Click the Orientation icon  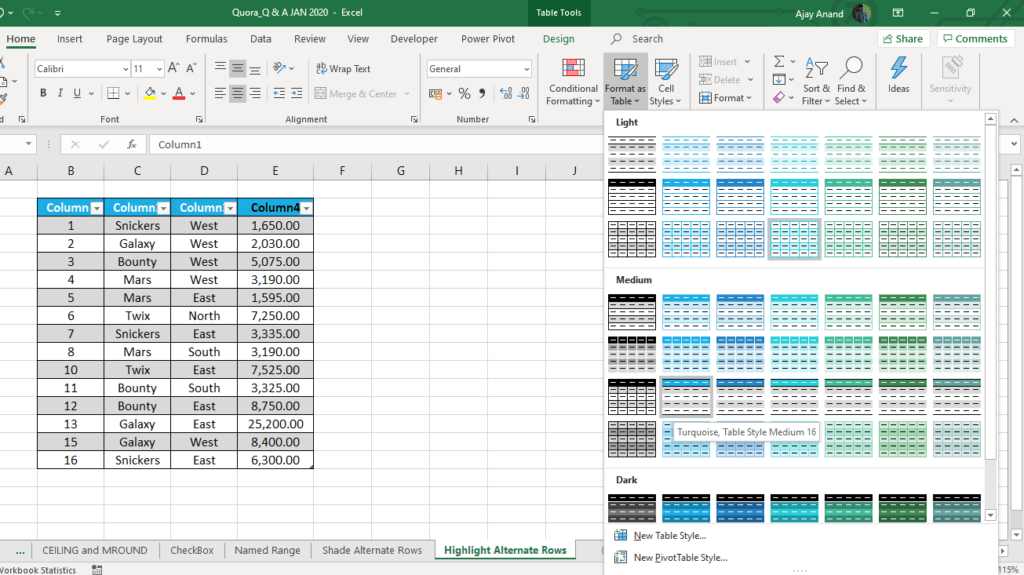tap(280, 68)
